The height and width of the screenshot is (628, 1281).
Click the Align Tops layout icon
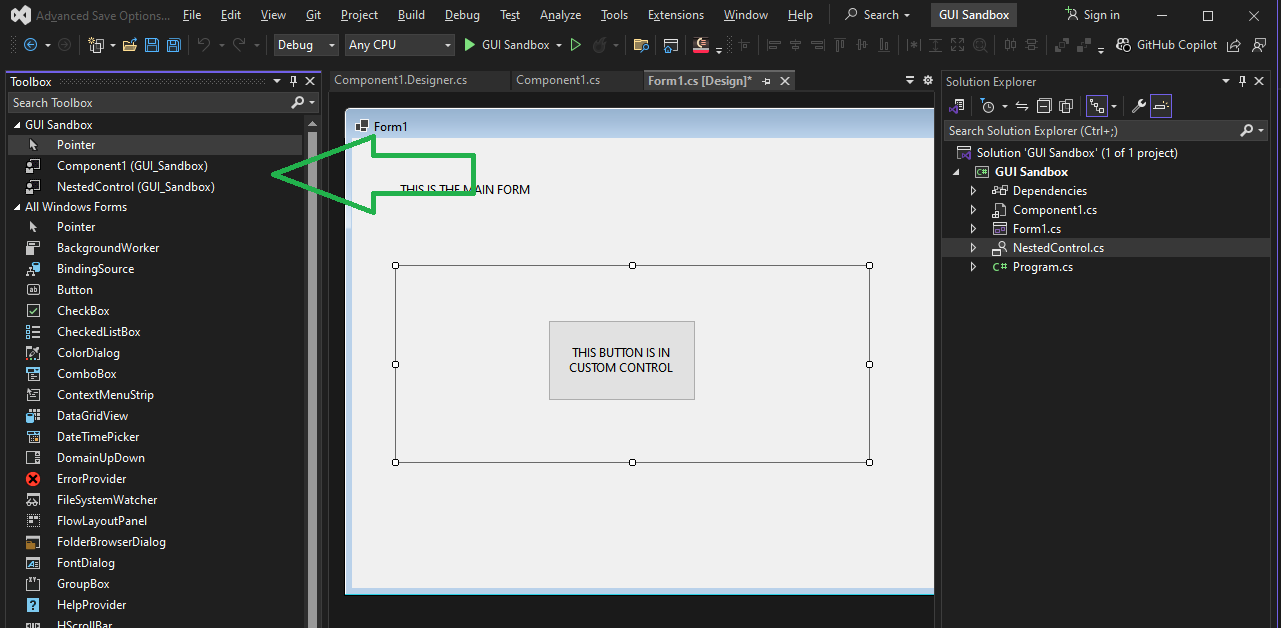pos(840,45)
